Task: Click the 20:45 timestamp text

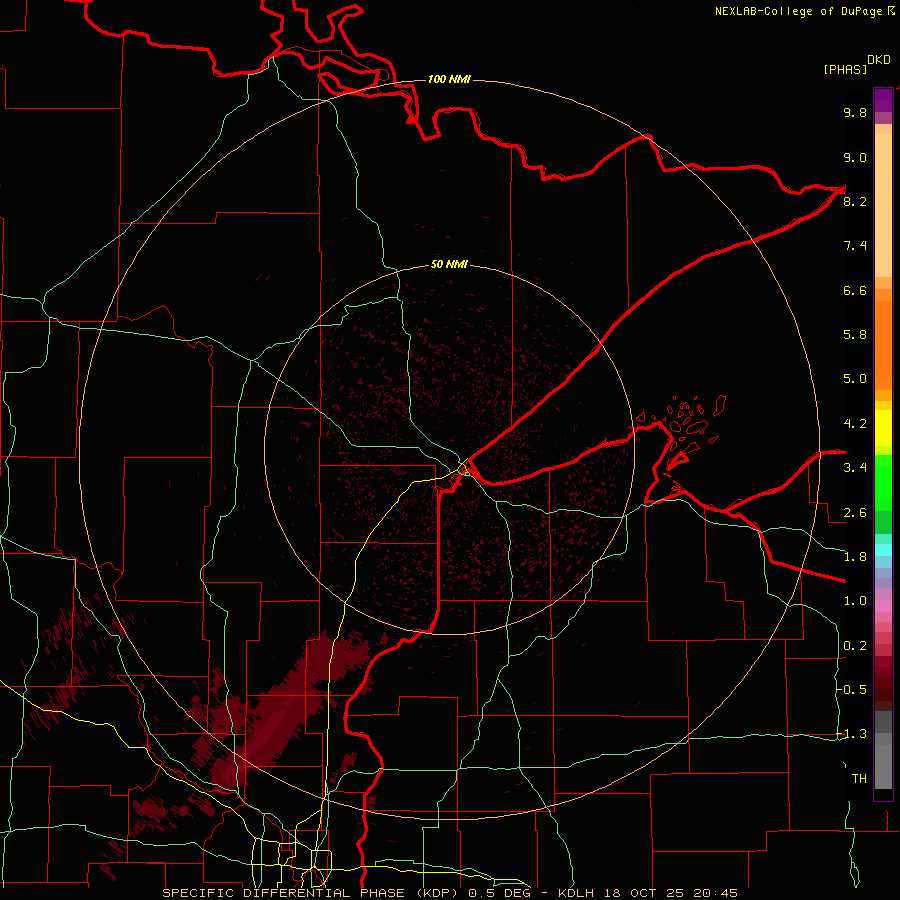Action: [x=715, y=893]
